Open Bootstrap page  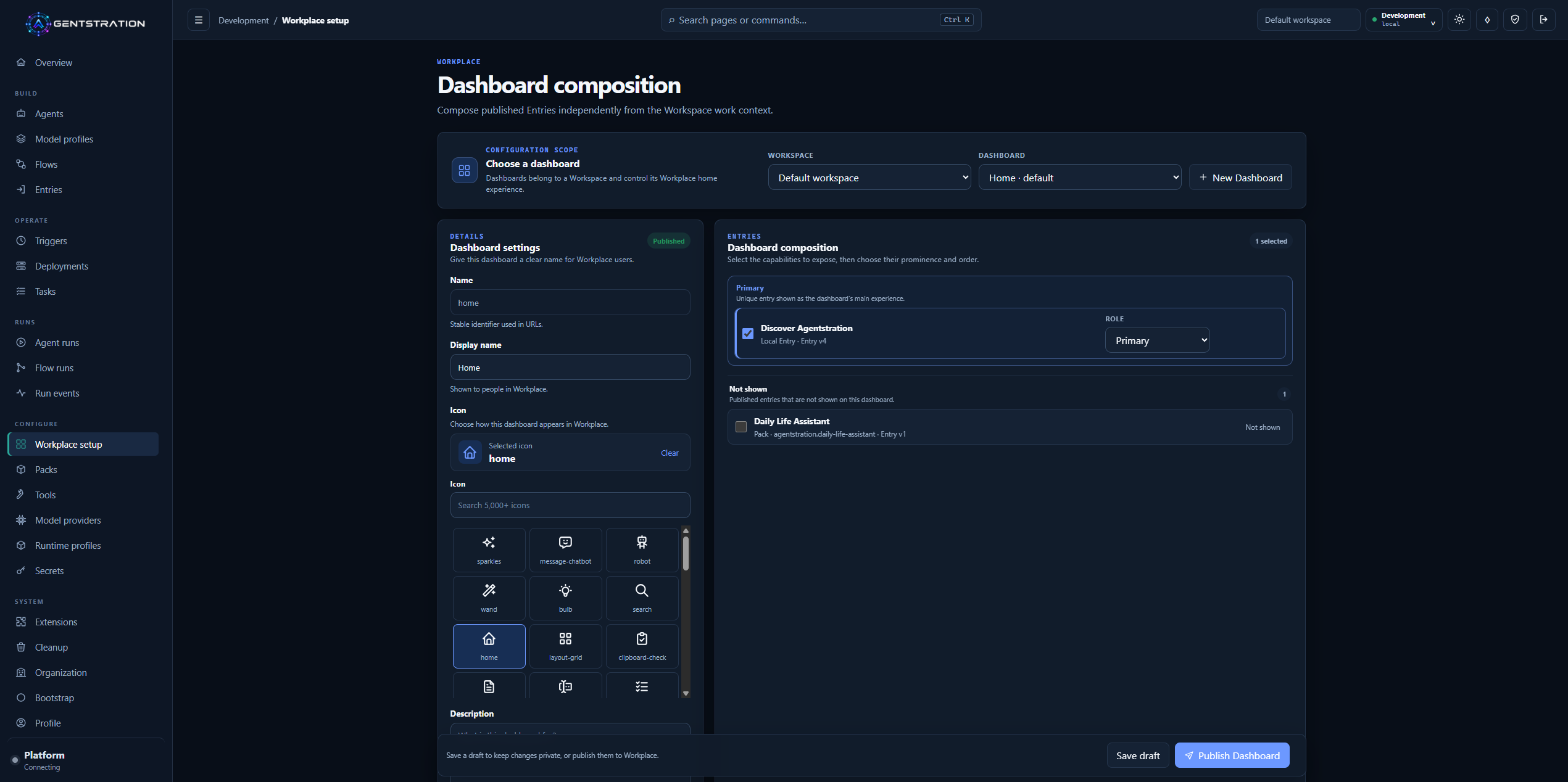tap(83, 698)
